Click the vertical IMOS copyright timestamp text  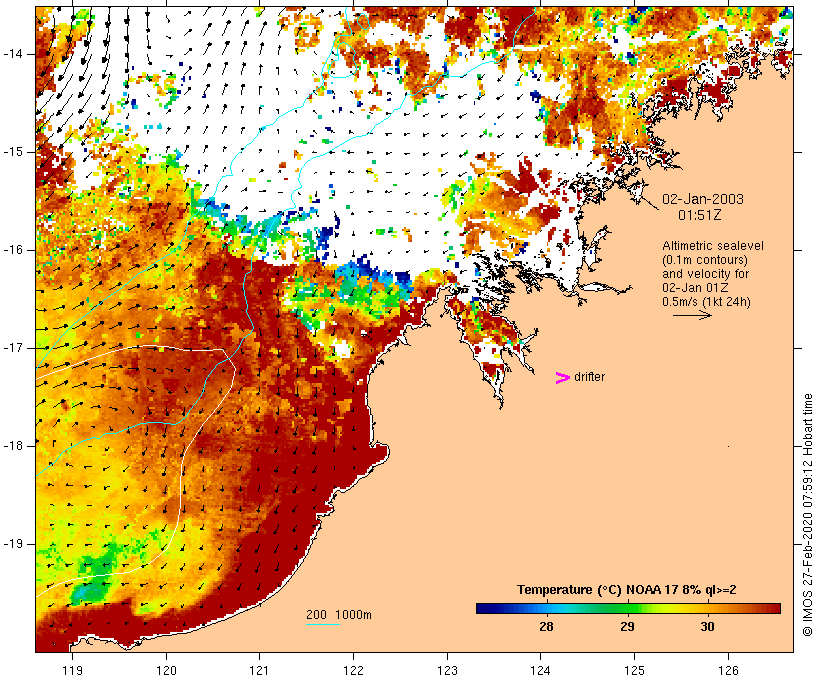coord(807,515)
